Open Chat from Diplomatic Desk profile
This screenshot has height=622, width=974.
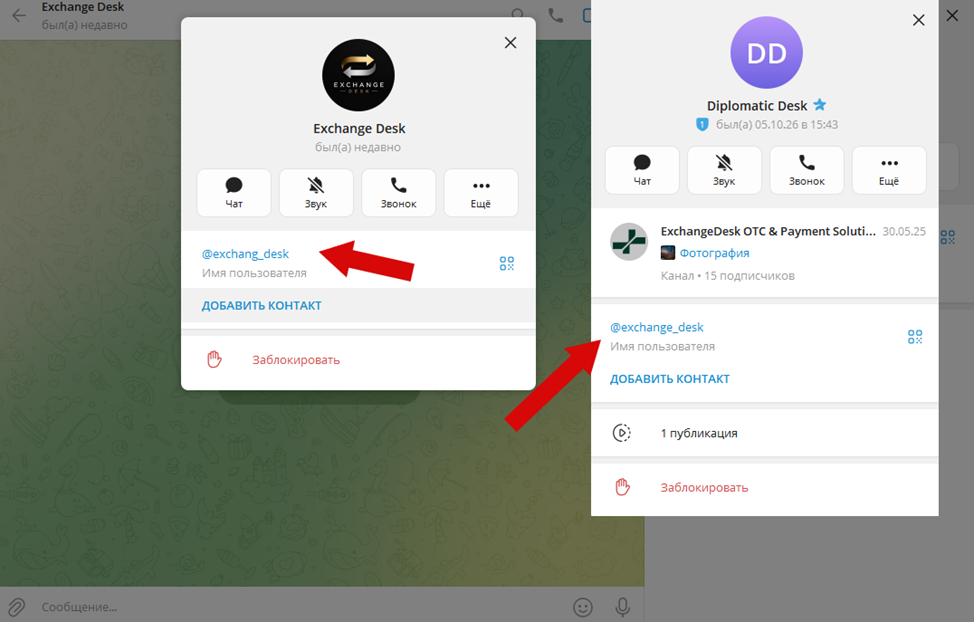click(x=642, y=170)
